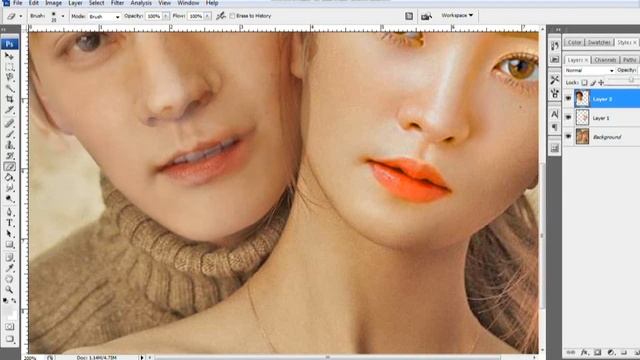Screen dimensions: 640x360
Task: Hide Layer 2 with its eye icon
Action: click(x=568, y=98)
